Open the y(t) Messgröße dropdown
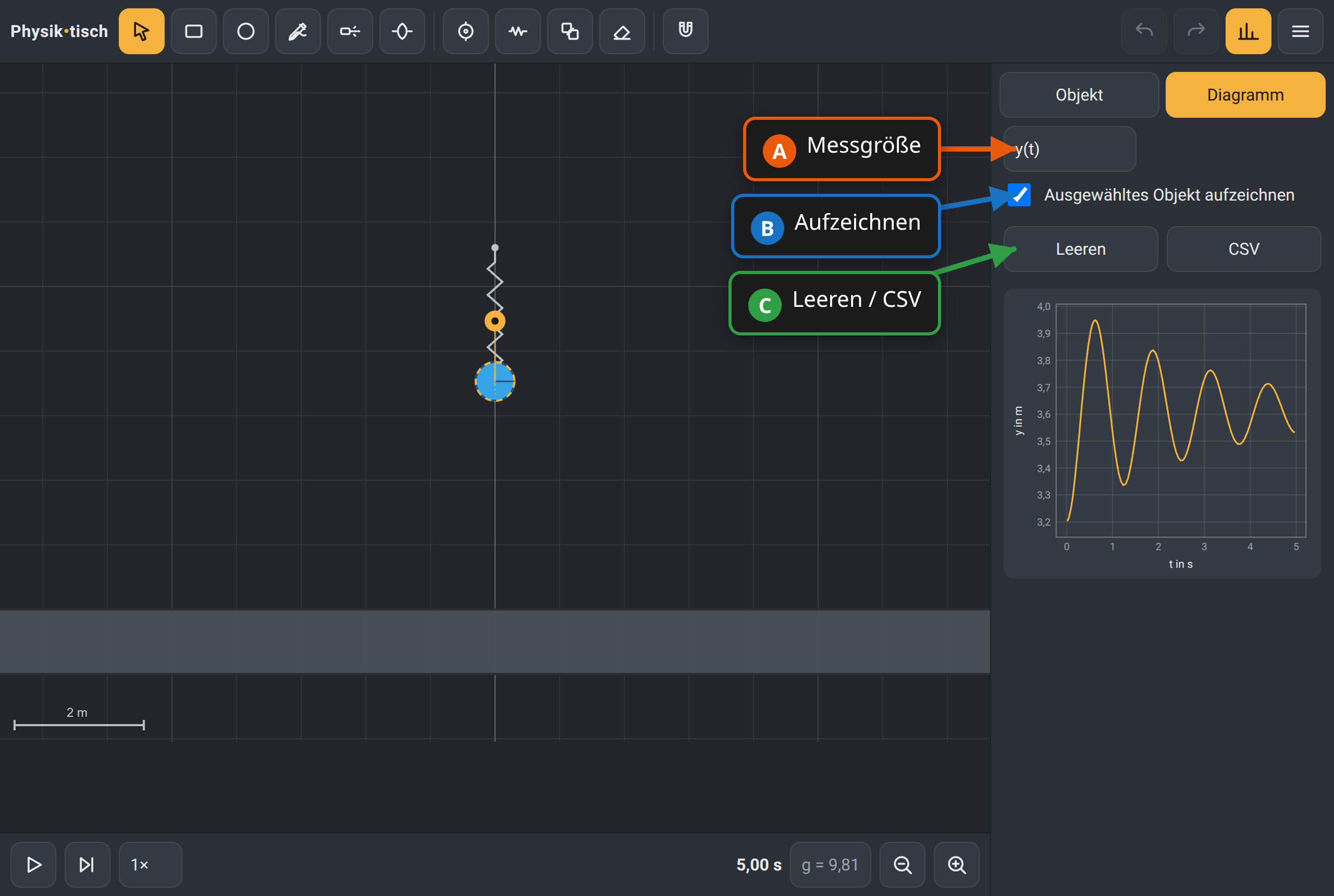 pos(1070,149)
